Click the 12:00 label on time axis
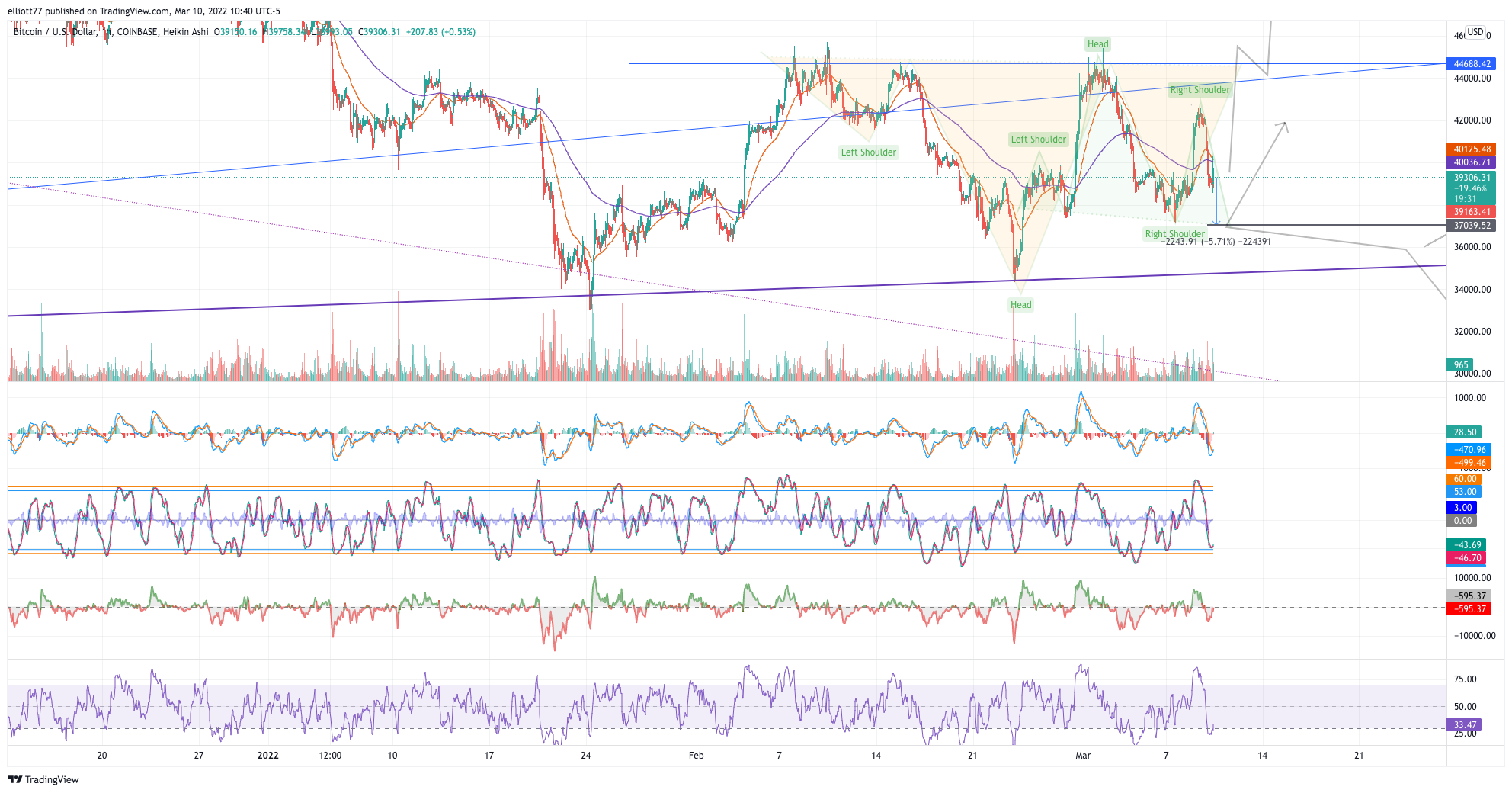The image size is (1512, 793). (330, 756)
